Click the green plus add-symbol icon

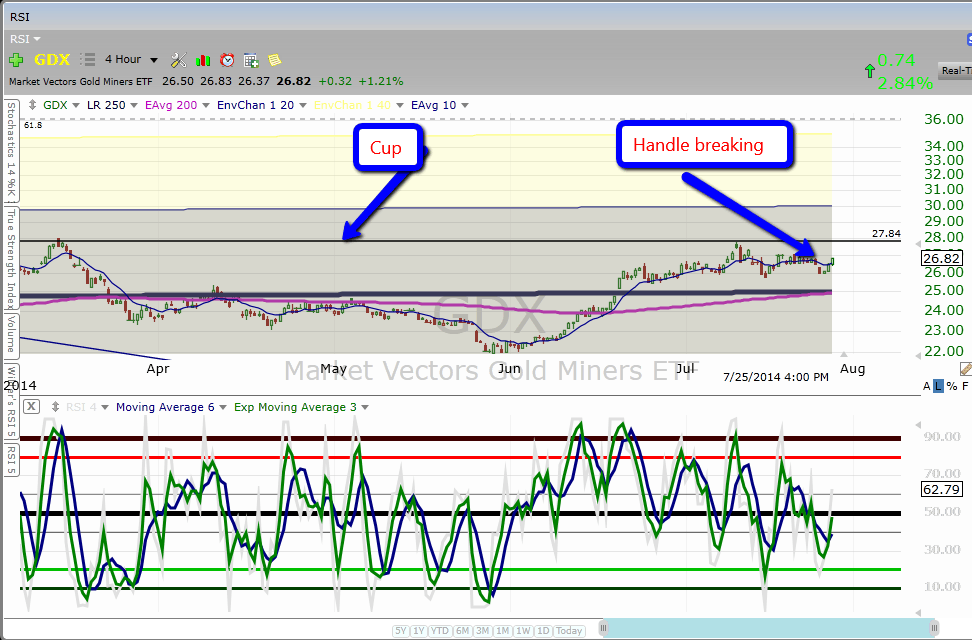(16, 60)
